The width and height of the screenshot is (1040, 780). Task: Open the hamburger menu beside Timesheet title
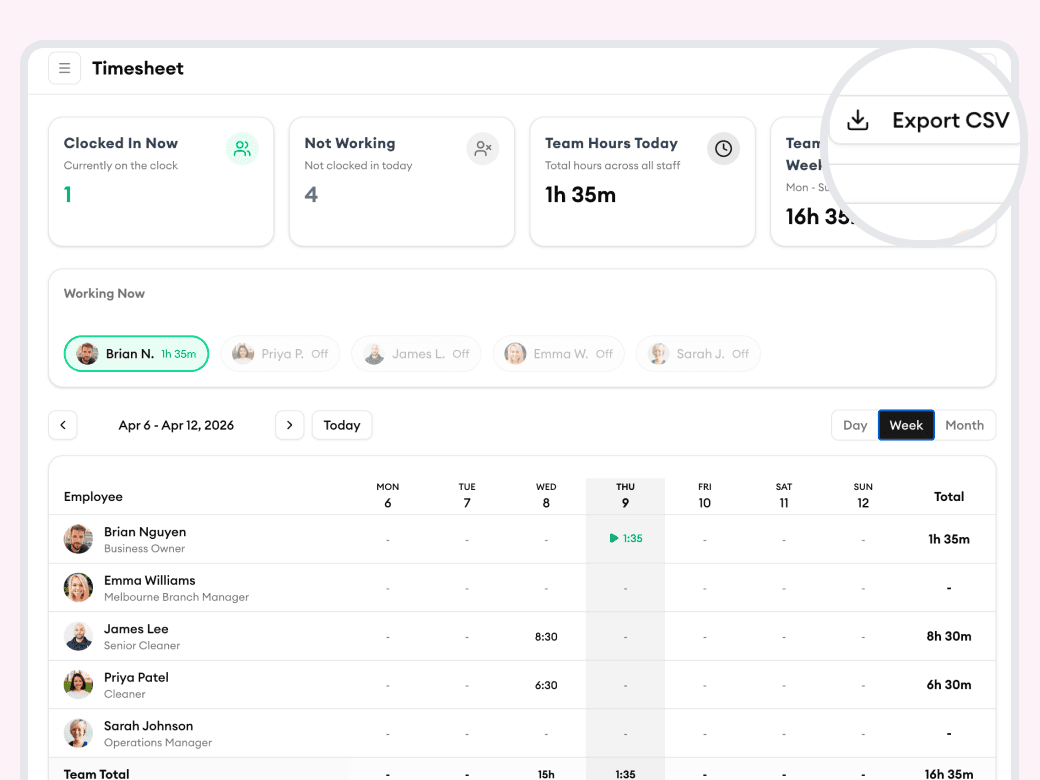pos(64,68)
